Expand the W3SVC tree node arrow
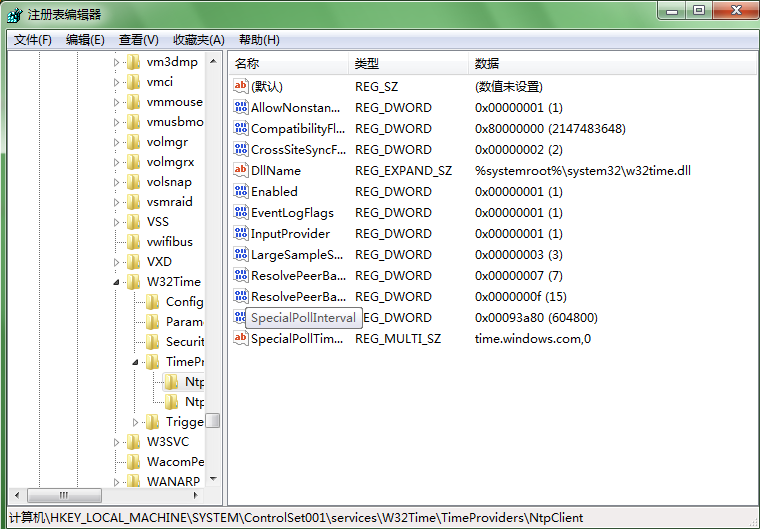 point(118,442)
